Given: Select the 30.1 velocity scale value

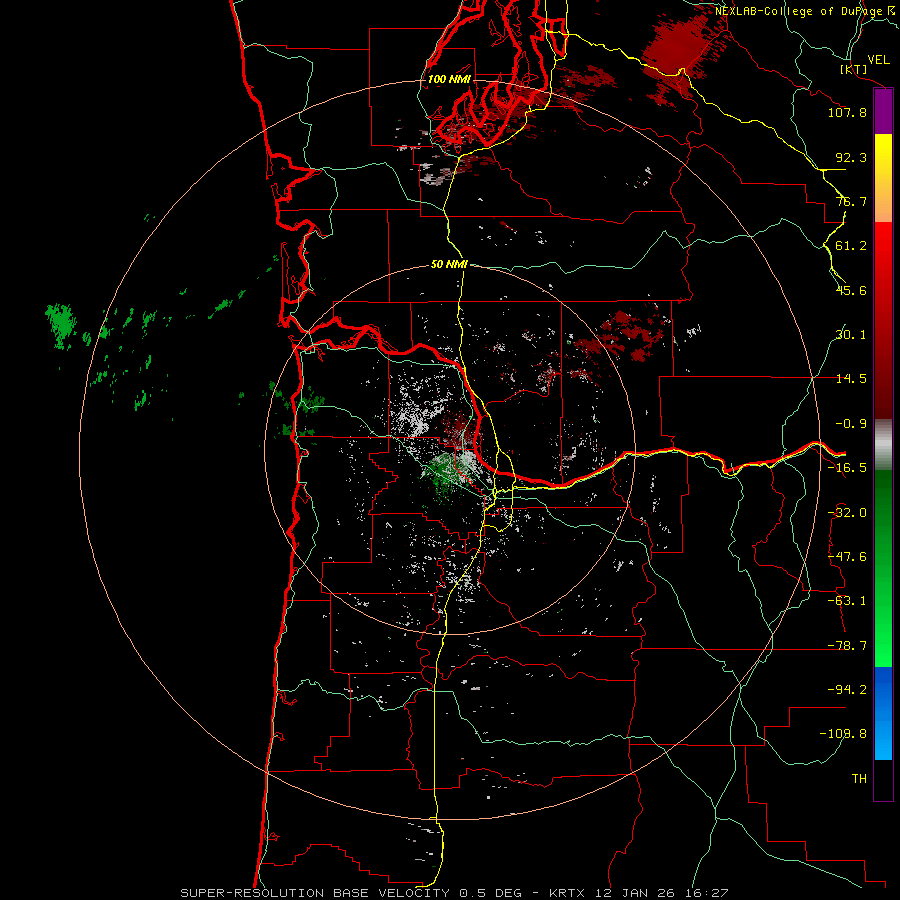Looking at the screenshot, I should [x=851, y=335].
